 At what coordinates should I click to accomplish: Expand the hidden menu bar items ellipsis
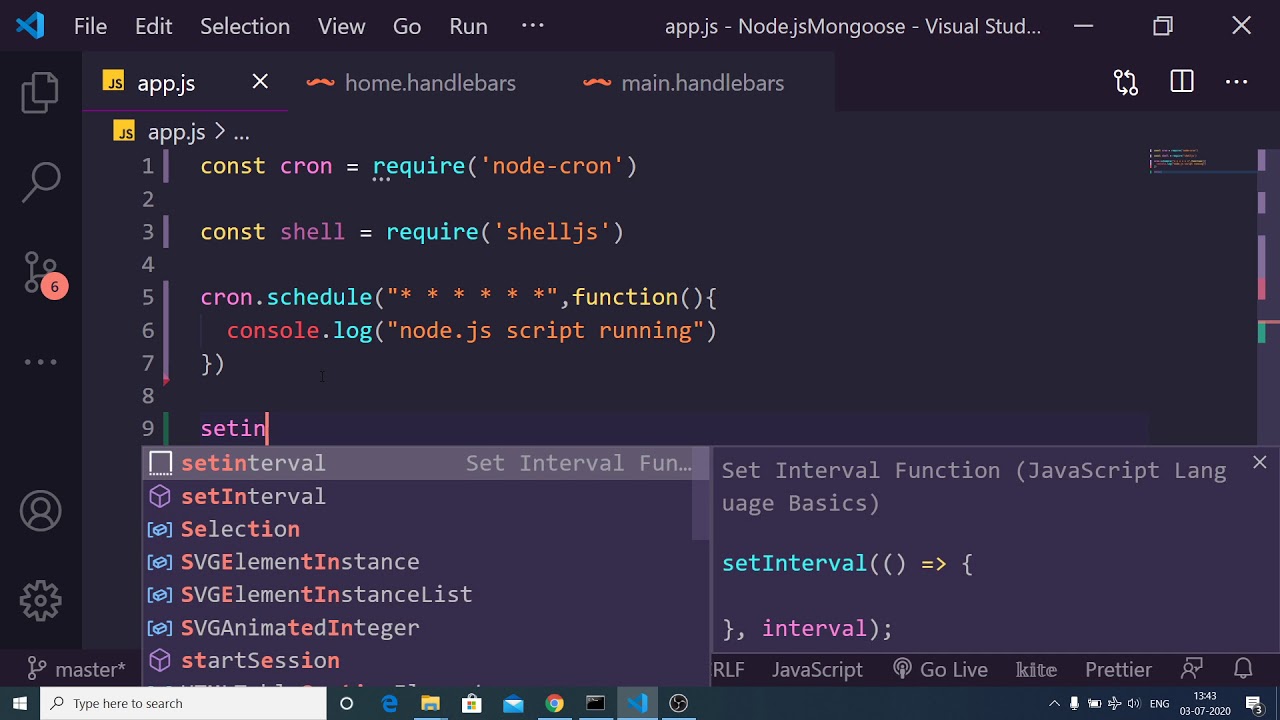[532, 26]
